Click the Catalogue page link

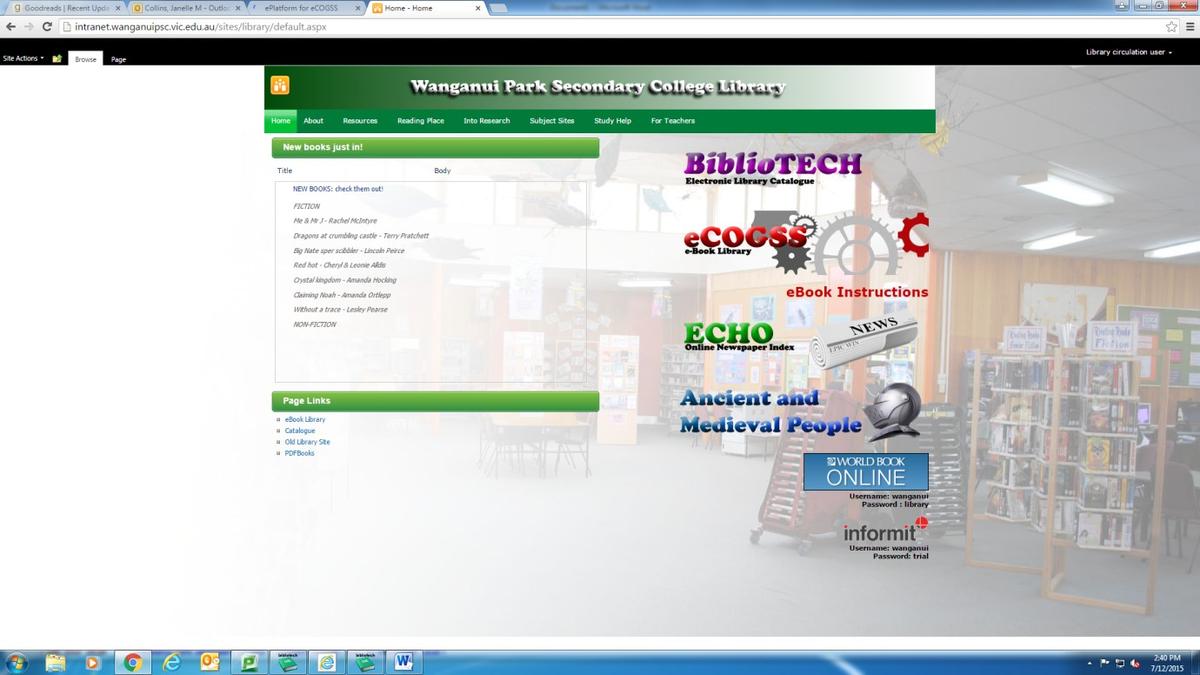[300, 431]
